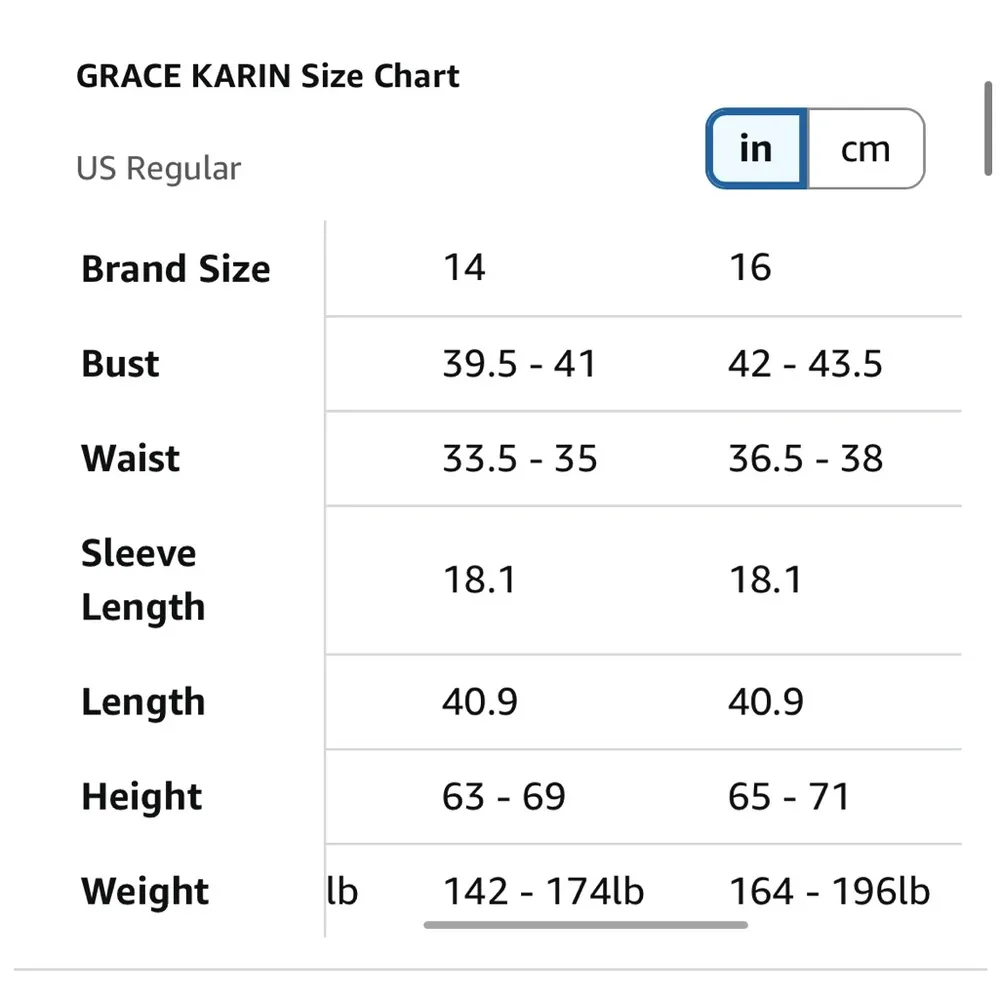Click the 18.1 sleeve length value

(x=480, y=580)
